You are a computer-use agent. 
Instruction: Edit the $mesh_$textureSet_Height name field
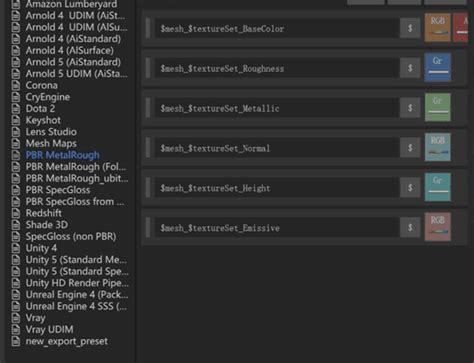277,188
